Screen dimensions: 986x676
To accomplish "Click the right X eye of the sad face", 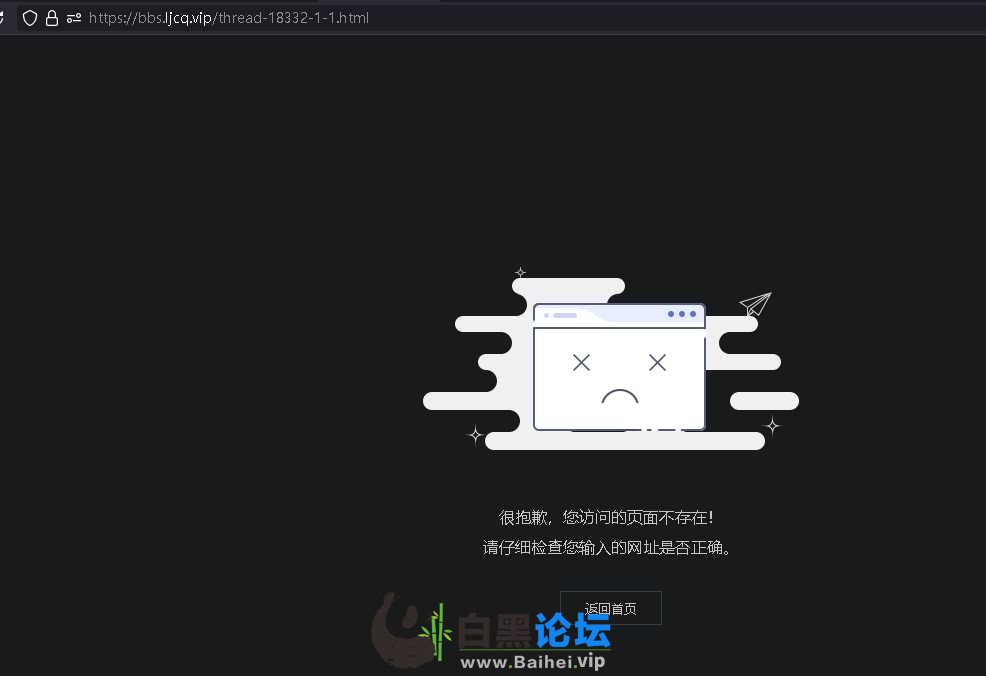I will [x=657, y=362].
